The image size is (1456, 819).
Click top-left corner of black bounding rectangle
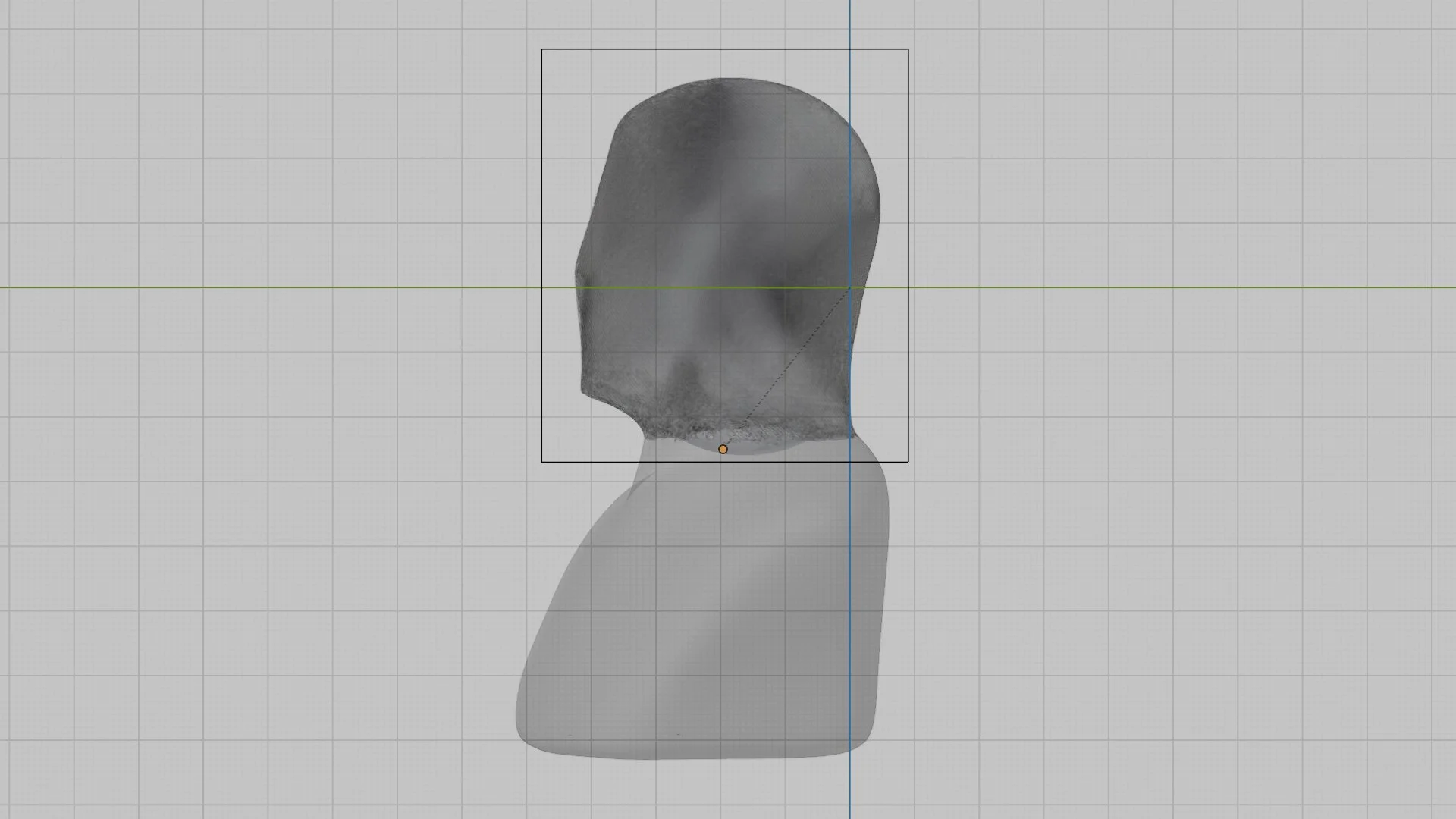click(x=541, y=49)
